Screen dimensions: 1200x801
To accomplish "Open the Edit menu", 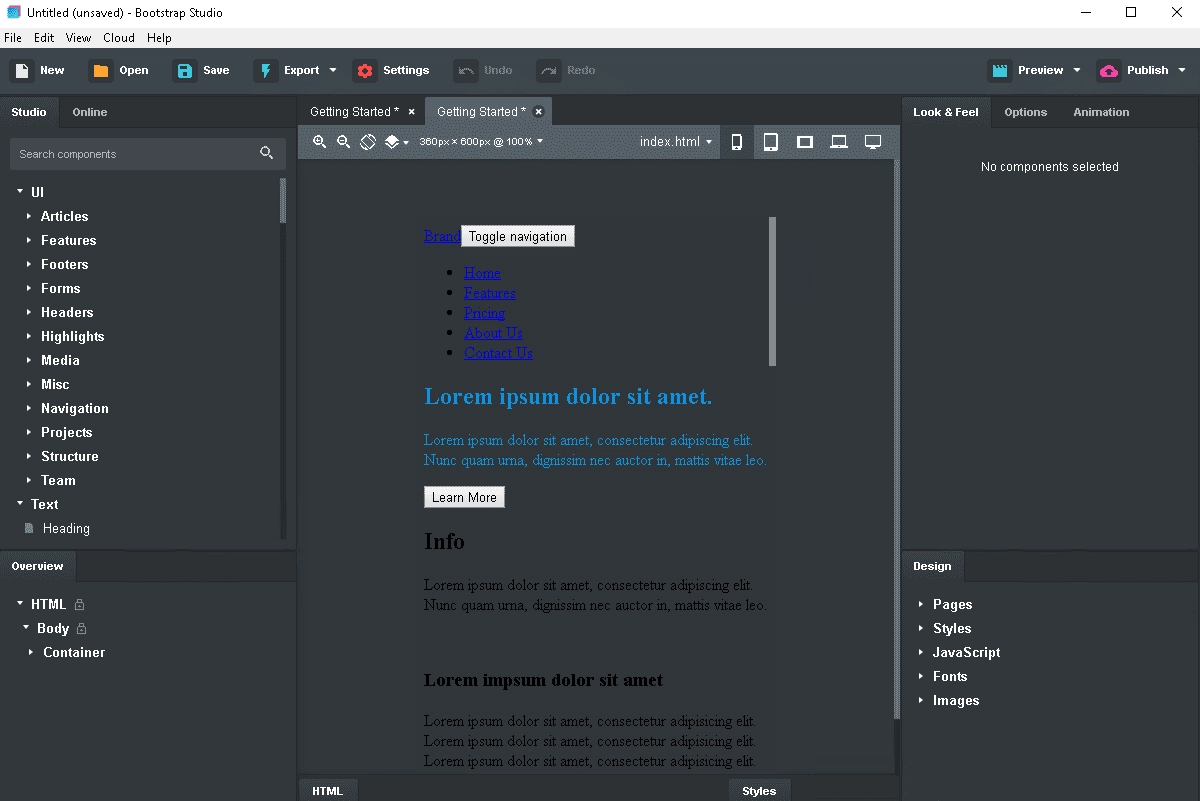I will click(x=44, y=38).
